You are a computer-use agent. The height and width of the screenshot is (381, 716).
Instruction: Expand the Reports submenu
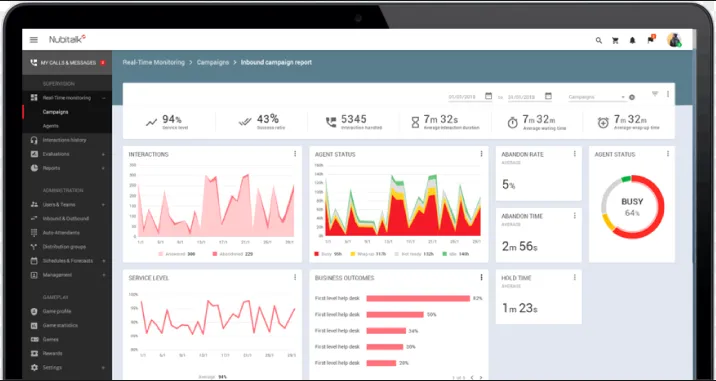click(104, 168)
